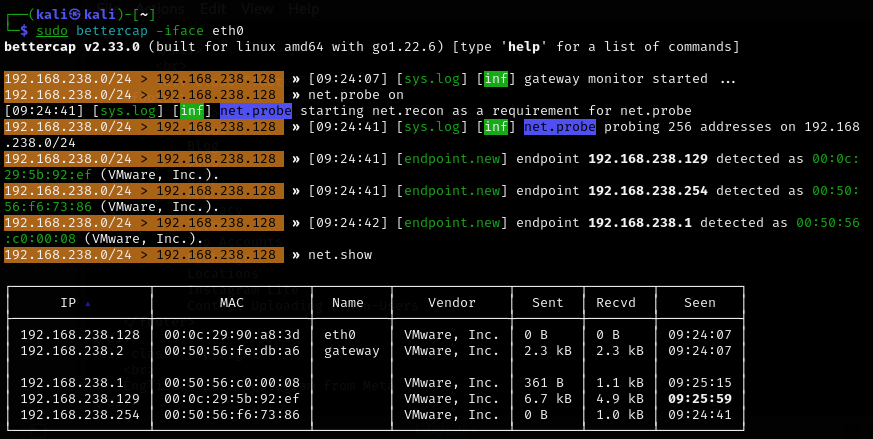This screenshot has width=873, height=439.
Task: Click the ㉿ symbol in the Kali prompt
Action: 74,13
